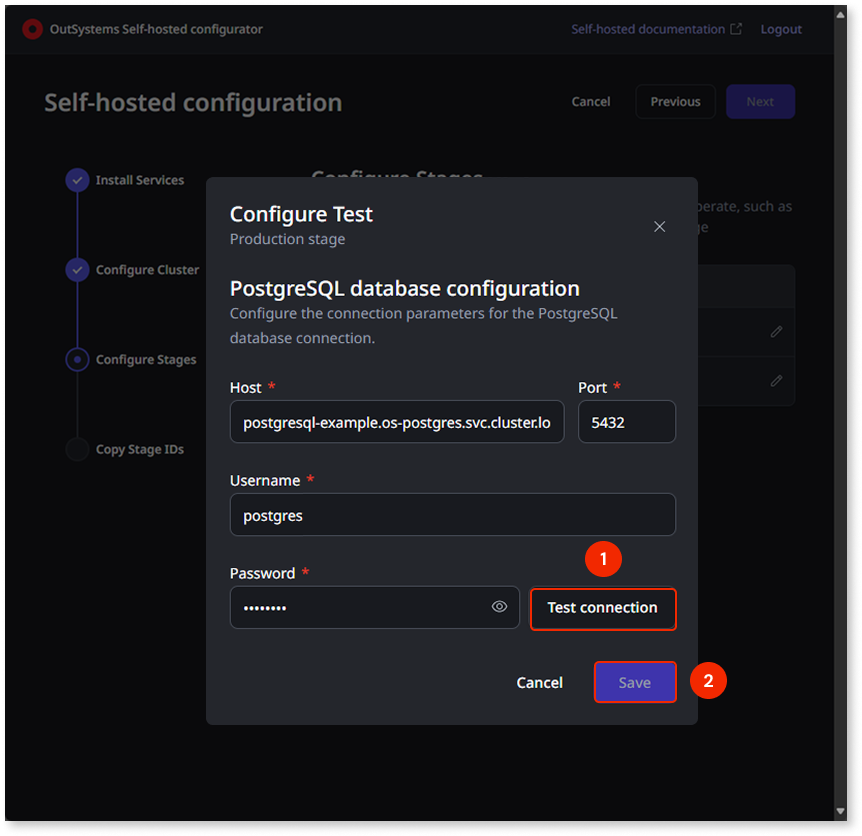Click the external link icon beside documentation

click(736, 29)
